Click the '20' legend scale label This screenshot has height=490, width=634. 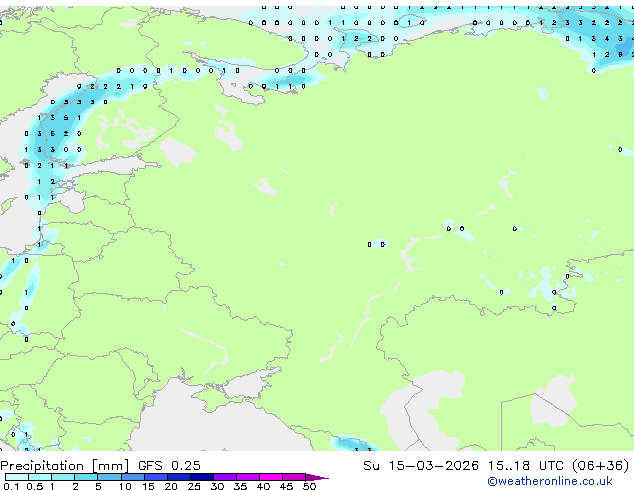click(171, 486)
